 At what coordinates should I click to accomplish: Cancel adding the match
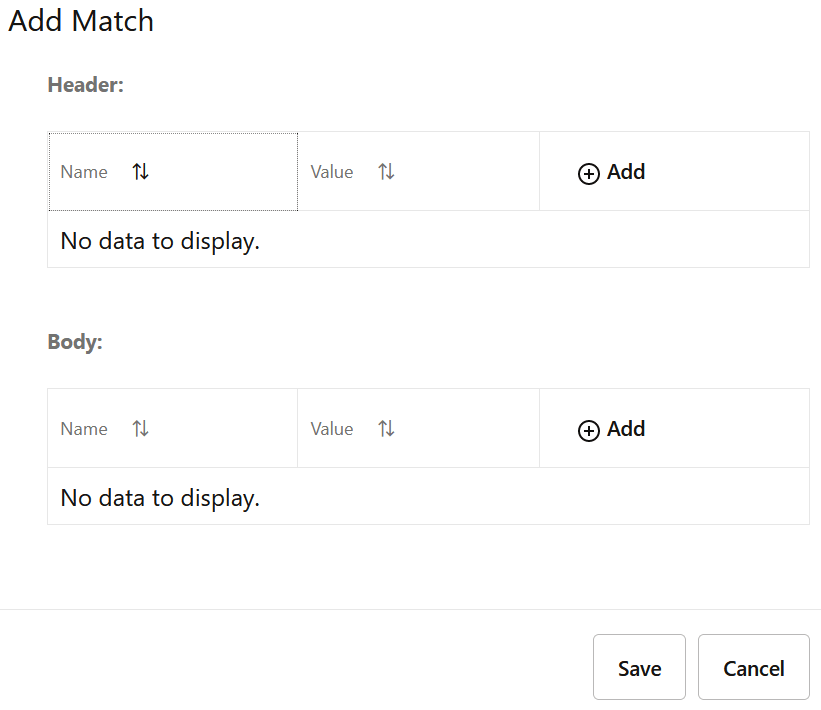click(x=753, y=667)
